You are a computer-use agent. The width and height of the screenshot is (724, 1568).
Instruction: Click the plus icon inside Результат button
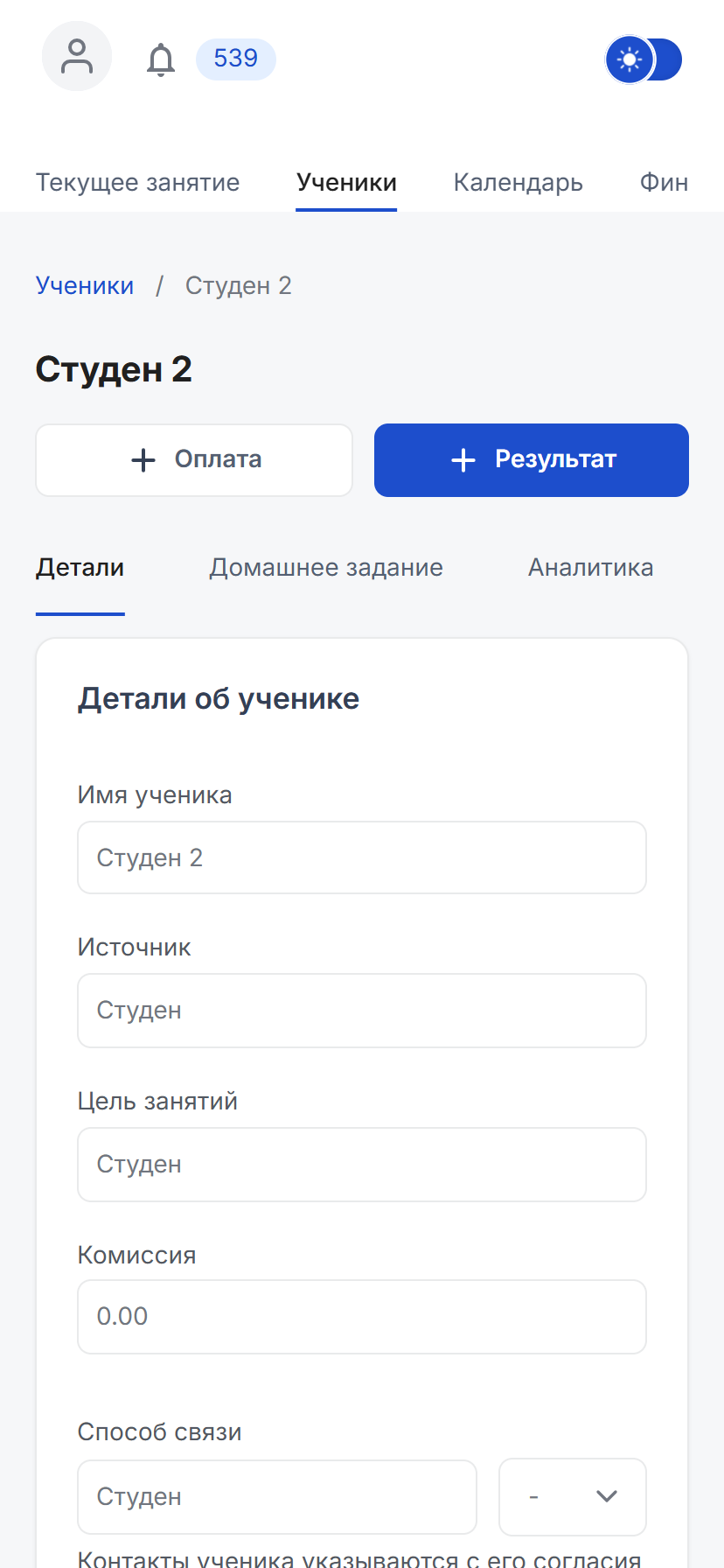[463, 459]
